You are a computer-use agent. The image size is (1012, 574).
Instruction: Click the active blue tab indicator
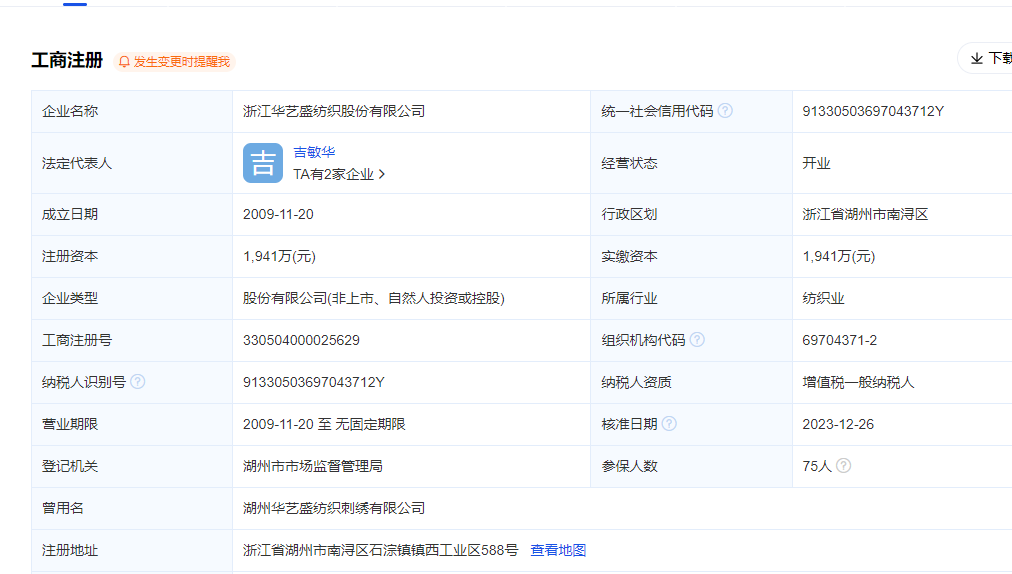(x=75, y=4)
